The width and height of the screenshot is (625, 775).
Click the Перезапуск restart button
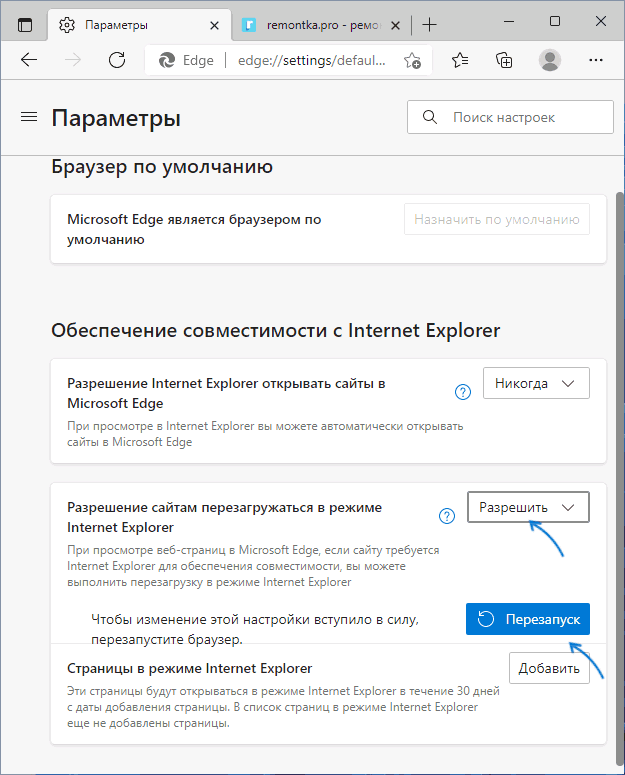(528, 619)
